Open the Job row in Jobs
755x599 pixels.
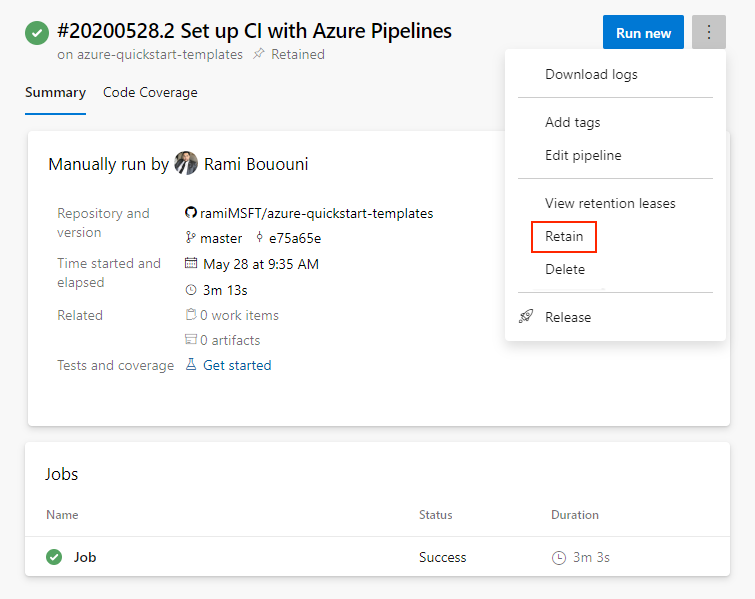click(85, 557)
